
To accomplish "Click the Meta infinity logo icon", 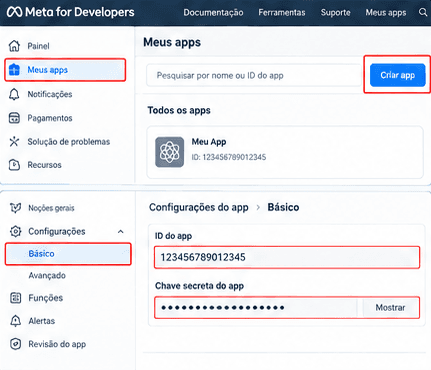I will point(14,12).
